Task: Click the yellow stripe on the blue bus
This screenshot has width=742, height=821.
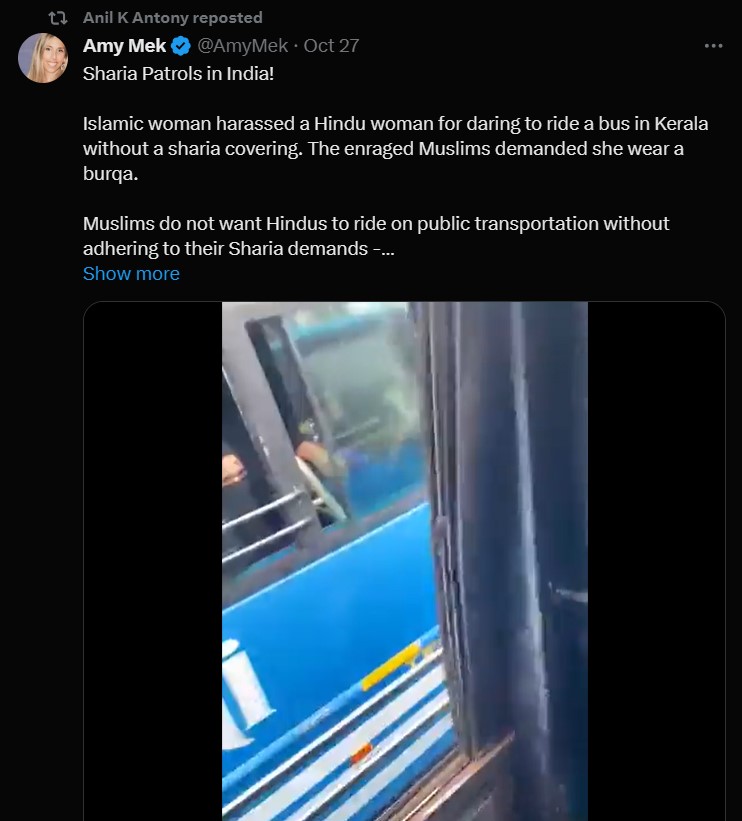Action: pos(391,665)
